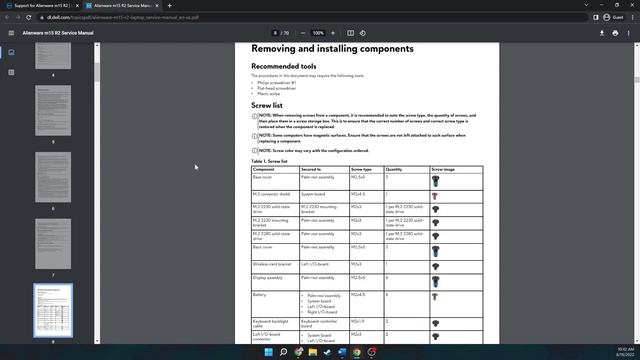Go back to the previous page
This screenshot has height=360, width=640.
click(x=7, y=18)
